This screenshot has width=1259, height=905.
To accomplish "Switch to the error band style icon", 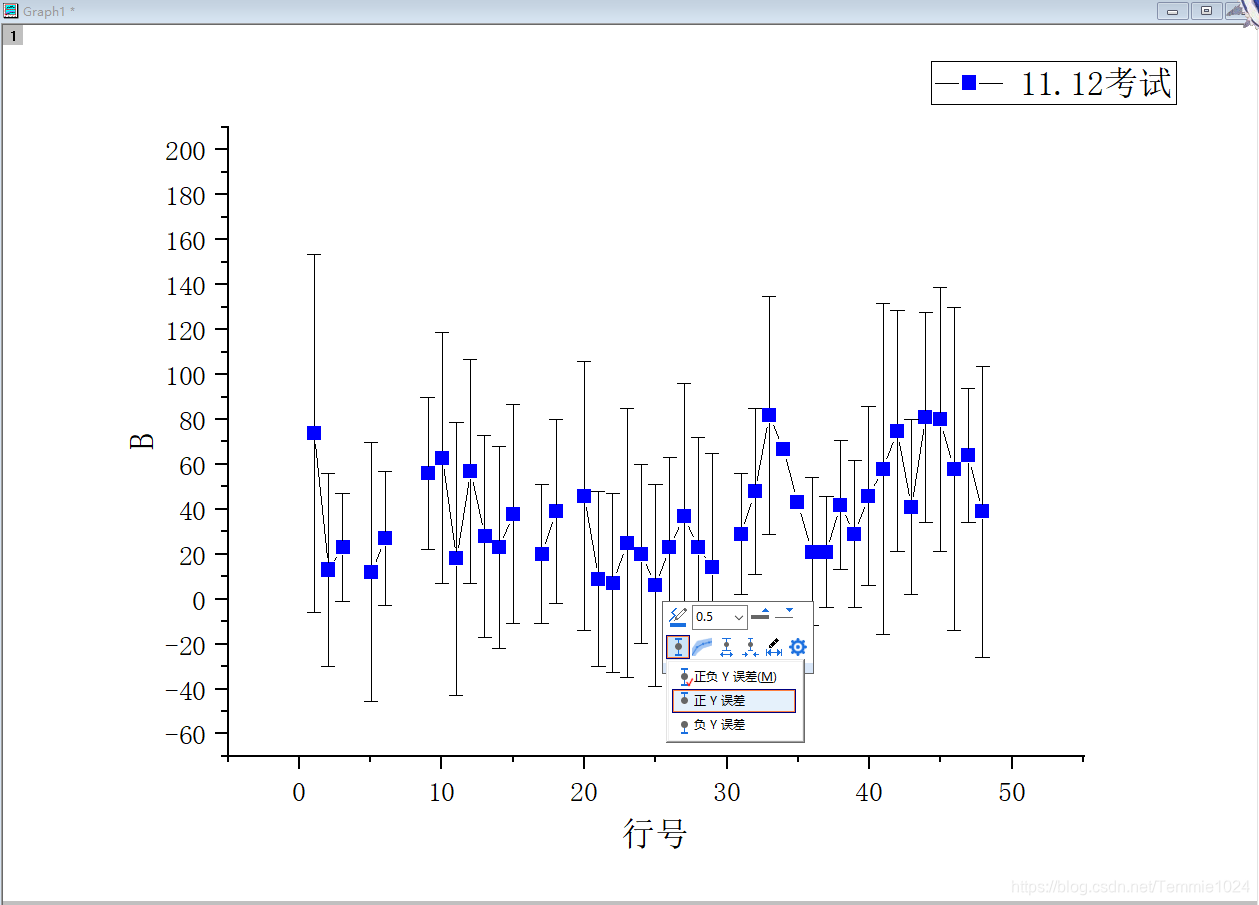I will tap(702, 647).
